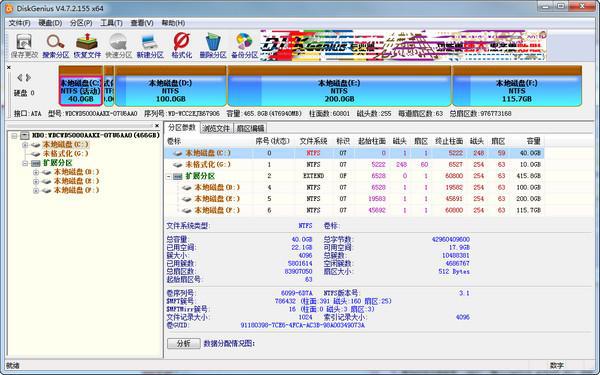This screenshot has height=375, width=600.
Task: Expand the 本地磁盘(D:) node in tree
Action: tap(36, 172)
